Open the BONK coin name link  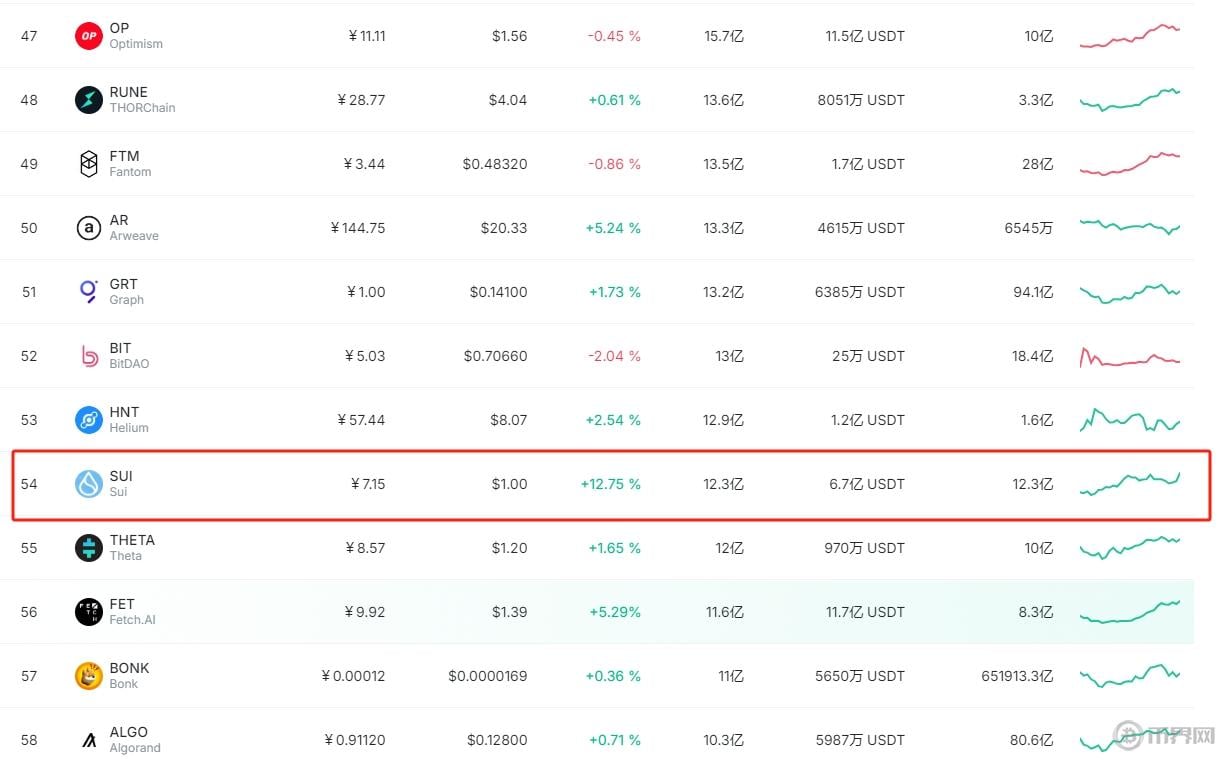pos(129,668)
